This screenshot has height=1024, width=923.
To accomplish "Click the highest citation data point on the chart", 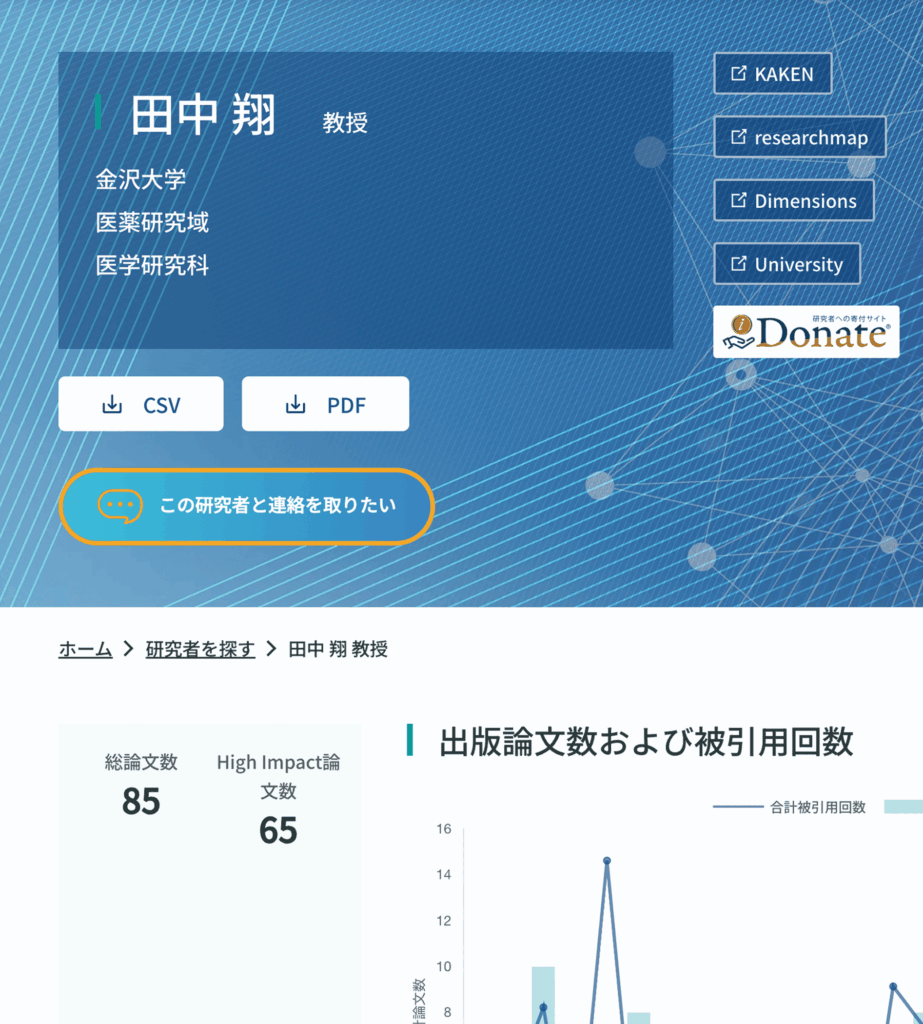I will (606, 861).
